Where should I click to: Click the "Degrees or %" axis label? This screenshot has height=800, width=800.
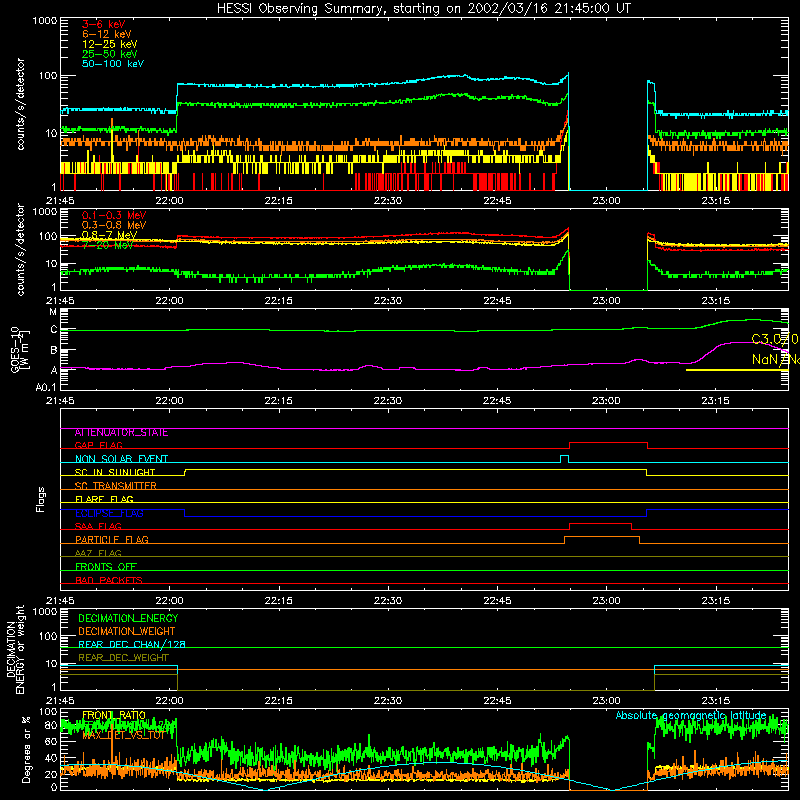coord(26,749)
